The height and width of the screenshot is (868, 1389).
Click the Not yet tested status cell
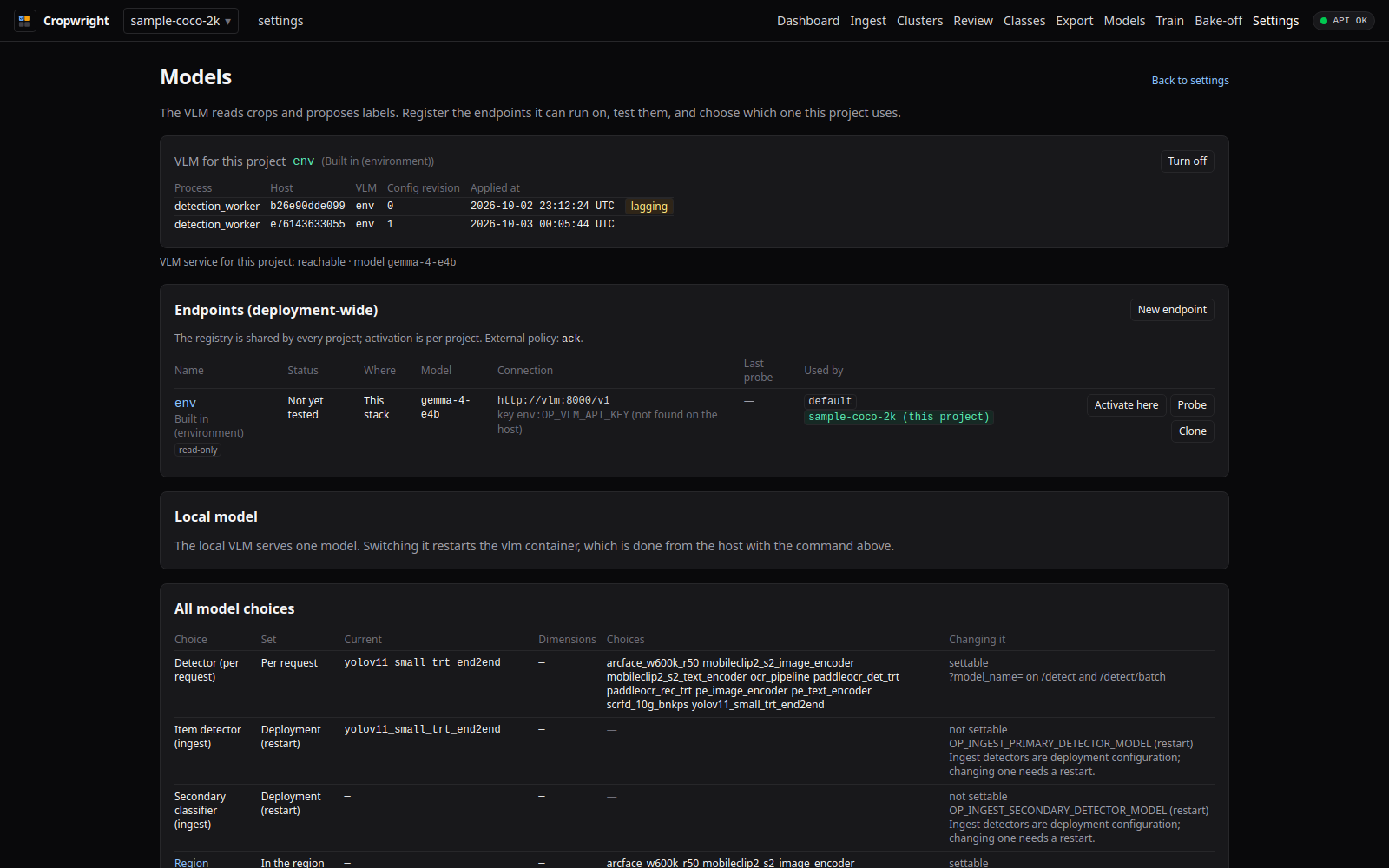(306, 408)
